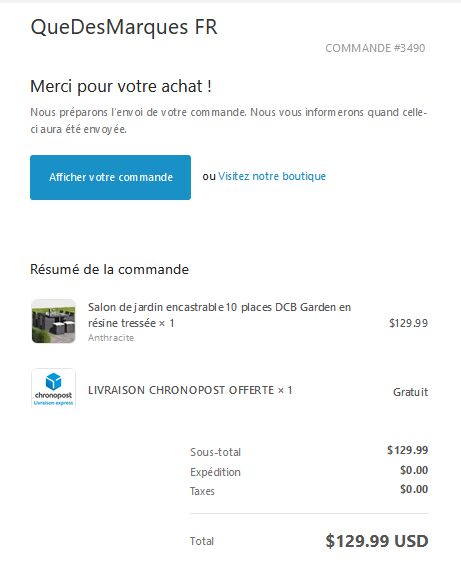
Task: Click the Taxes amount $0.00
Action: click(x=414, y=489)
